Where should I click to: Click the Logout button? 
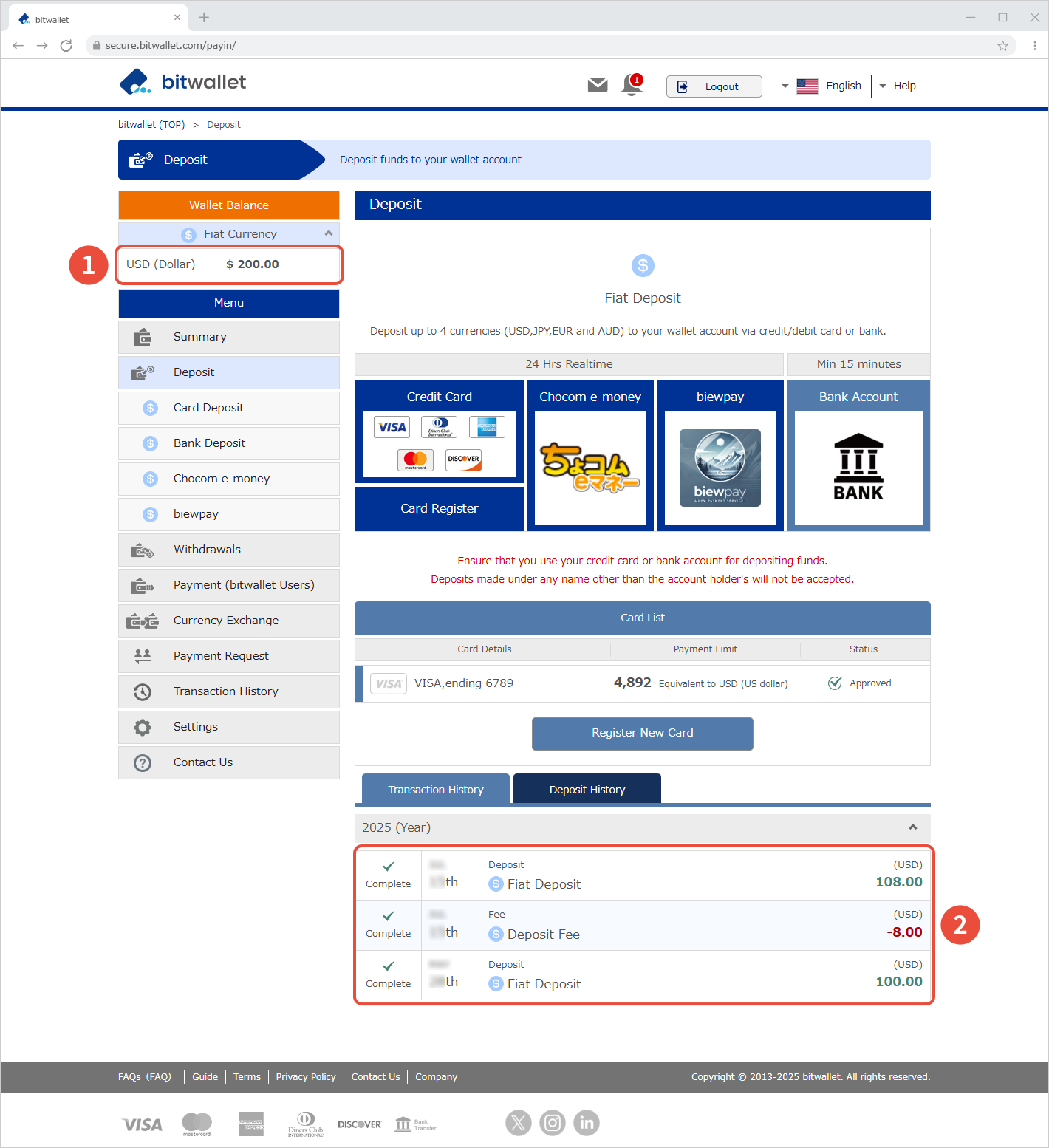point(714,86)
